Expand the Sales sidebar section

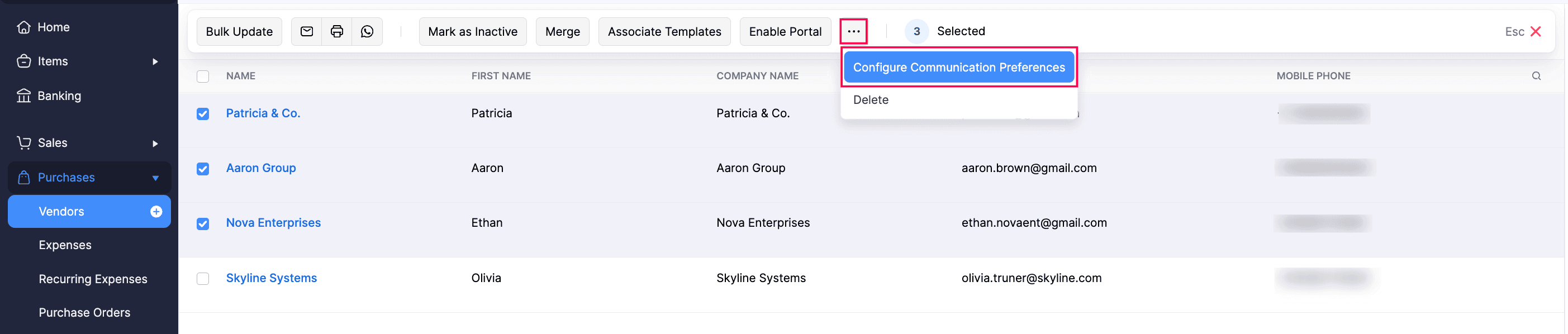(x=155, y=144)
